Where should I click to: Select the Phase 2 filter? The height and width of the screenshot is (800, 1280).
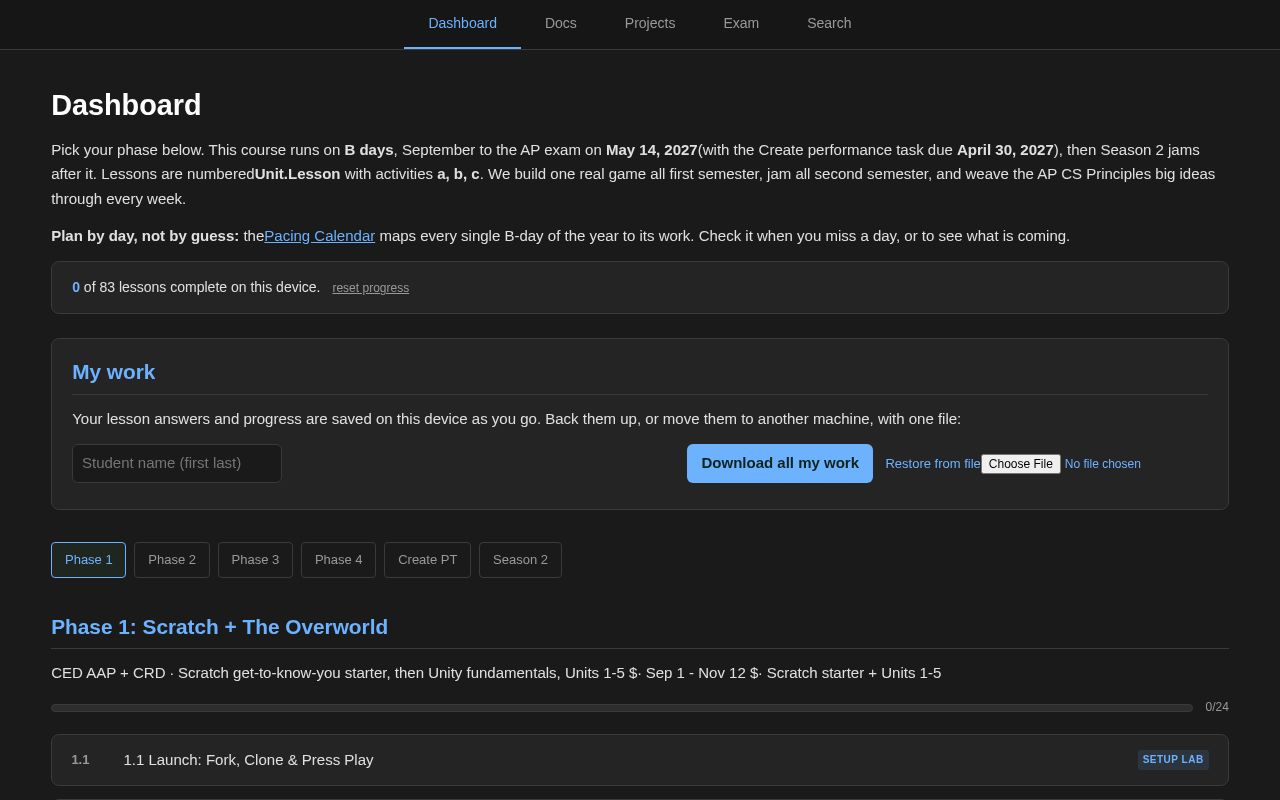coord(172,560)
